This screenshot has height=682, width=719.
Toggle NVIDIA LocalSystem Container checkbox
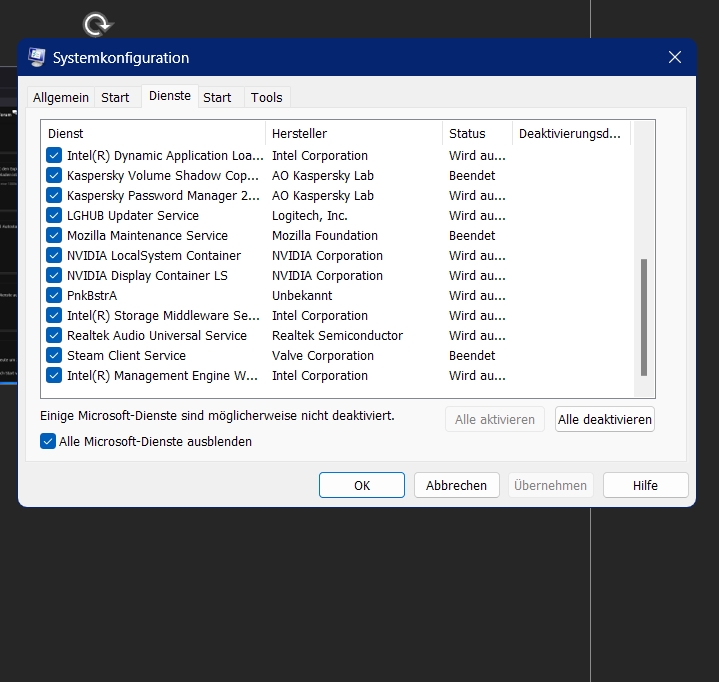[54, 255]
